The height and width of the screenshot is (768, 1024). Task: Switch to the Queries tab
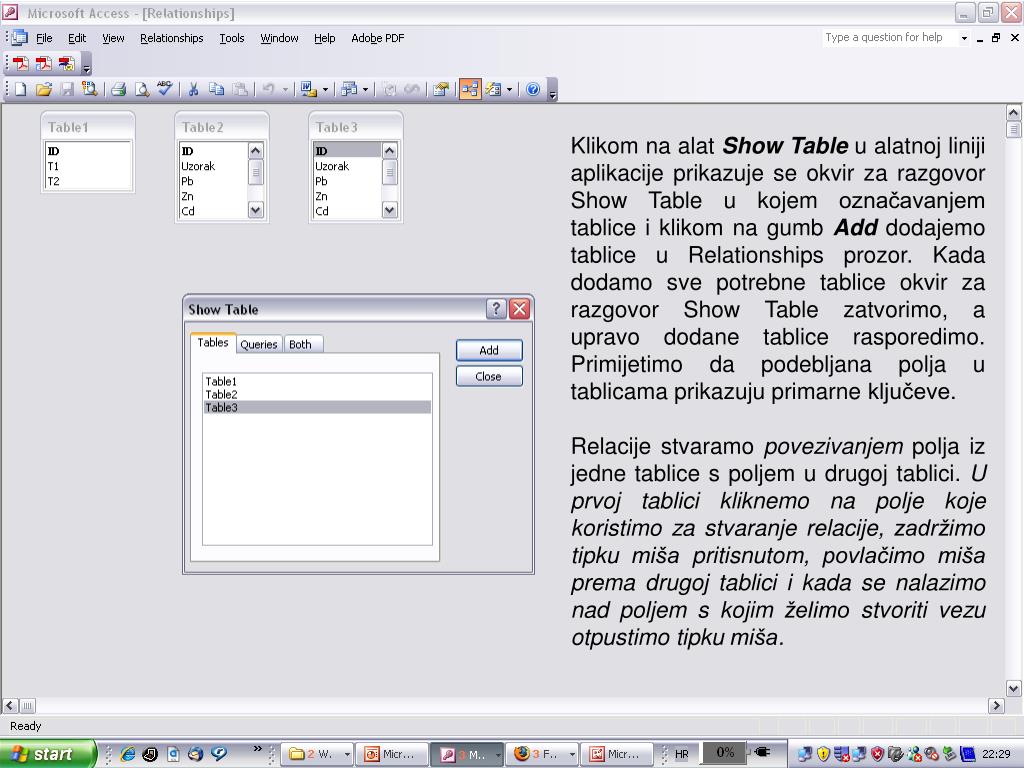[259, 344]
